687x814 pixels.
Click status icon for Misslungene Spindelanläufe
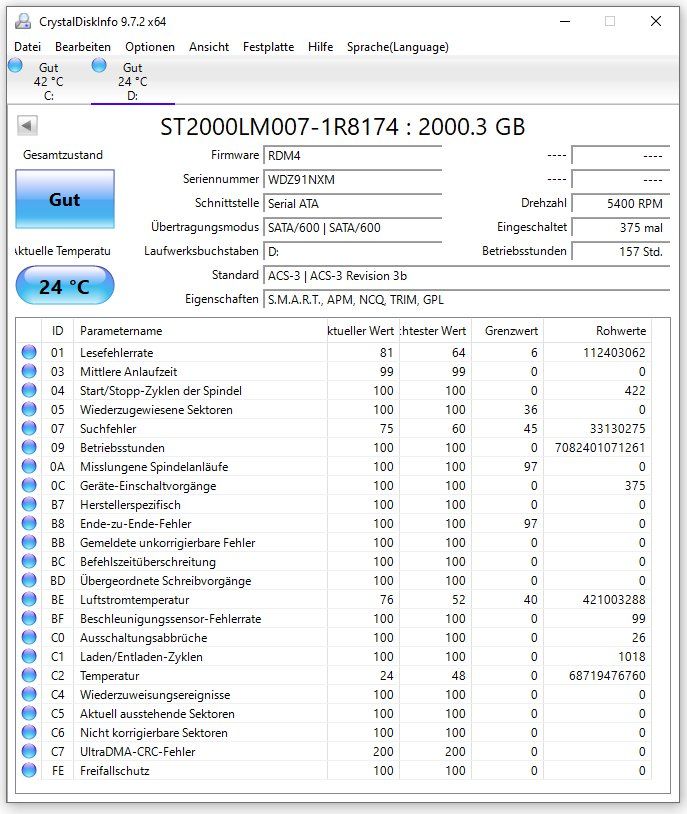tap(29, 466)
